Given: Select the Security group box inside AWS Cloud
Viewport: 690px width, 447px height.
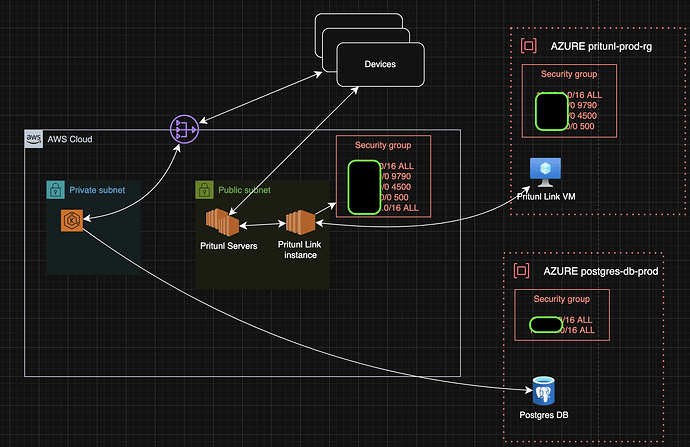Looking at the screenshot, I should click(383, 145).
